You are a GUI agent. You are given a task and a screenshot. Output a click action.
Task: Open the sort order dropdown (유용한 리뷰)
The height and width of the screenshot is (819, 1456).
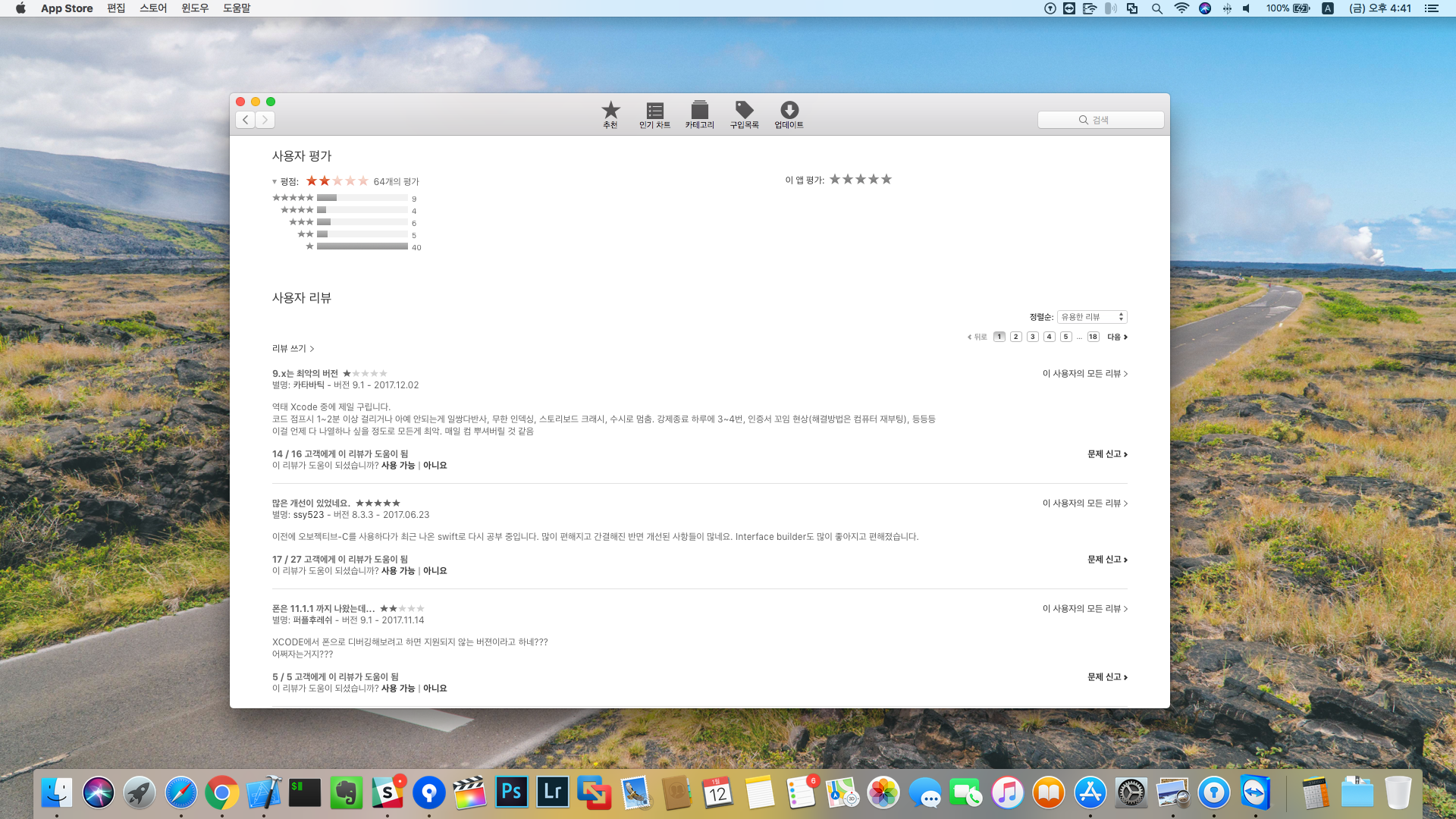coord(1092,317)
